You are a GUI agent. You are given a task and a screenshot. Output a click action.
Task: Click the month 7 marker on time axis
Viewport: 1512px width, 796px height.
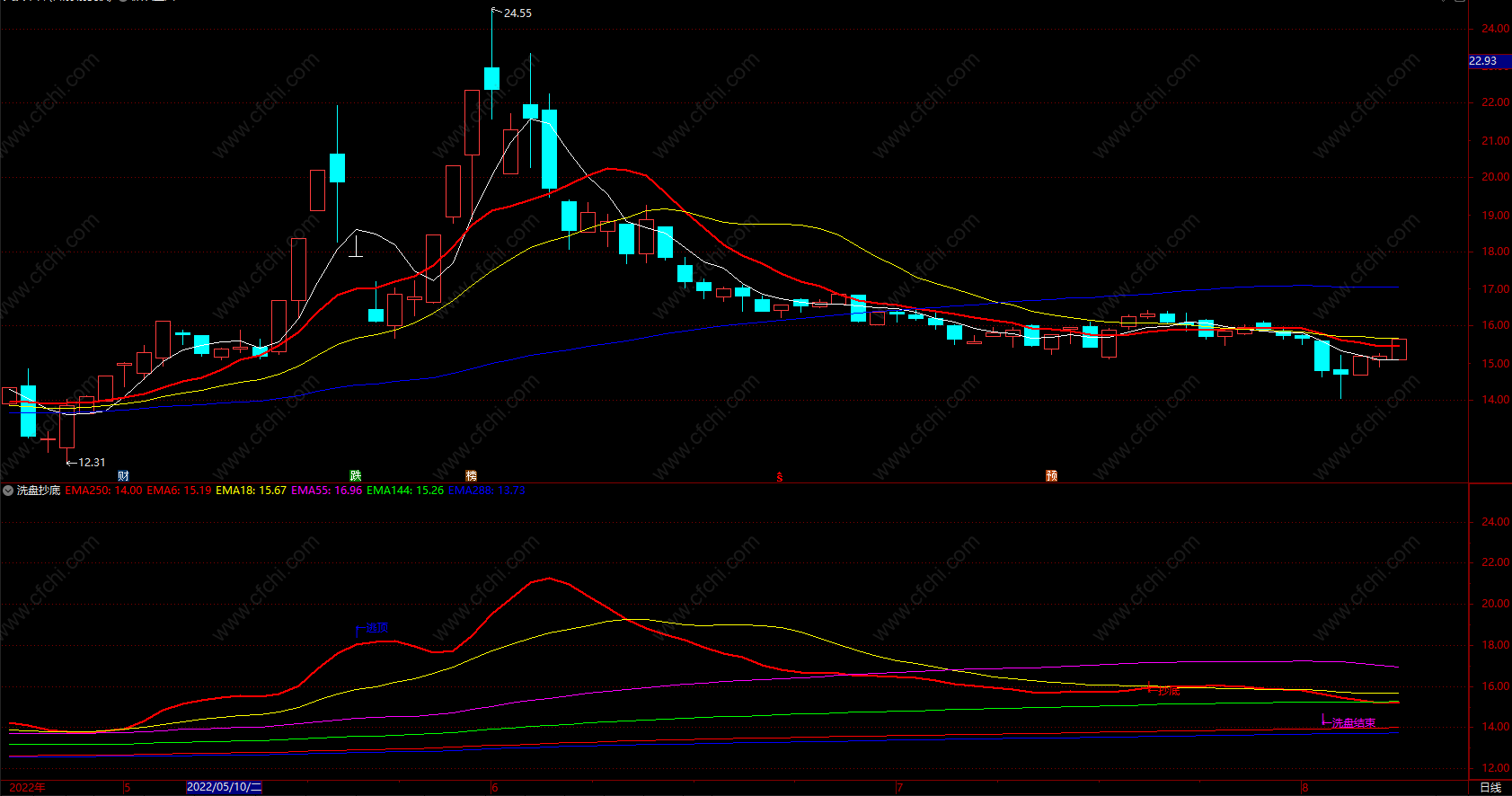point(899,788)
